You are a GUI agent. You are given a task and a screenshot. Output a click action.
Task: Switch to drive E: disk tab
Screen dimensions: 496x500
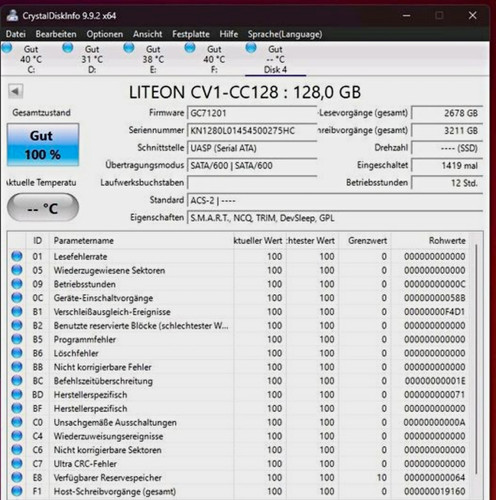(x=153, y=59)
